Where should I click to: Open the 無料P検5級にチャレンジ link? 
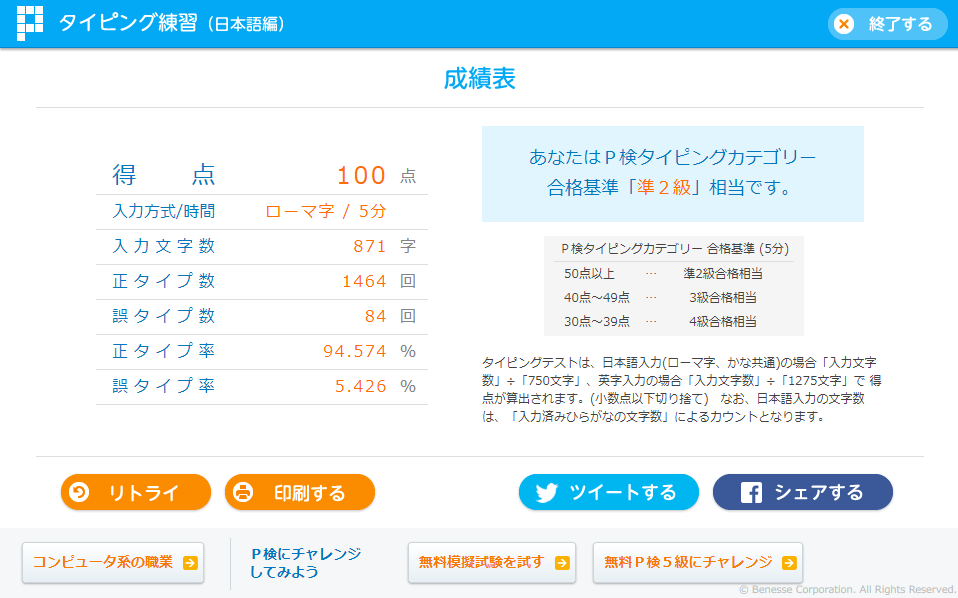[x=697, y=562]
